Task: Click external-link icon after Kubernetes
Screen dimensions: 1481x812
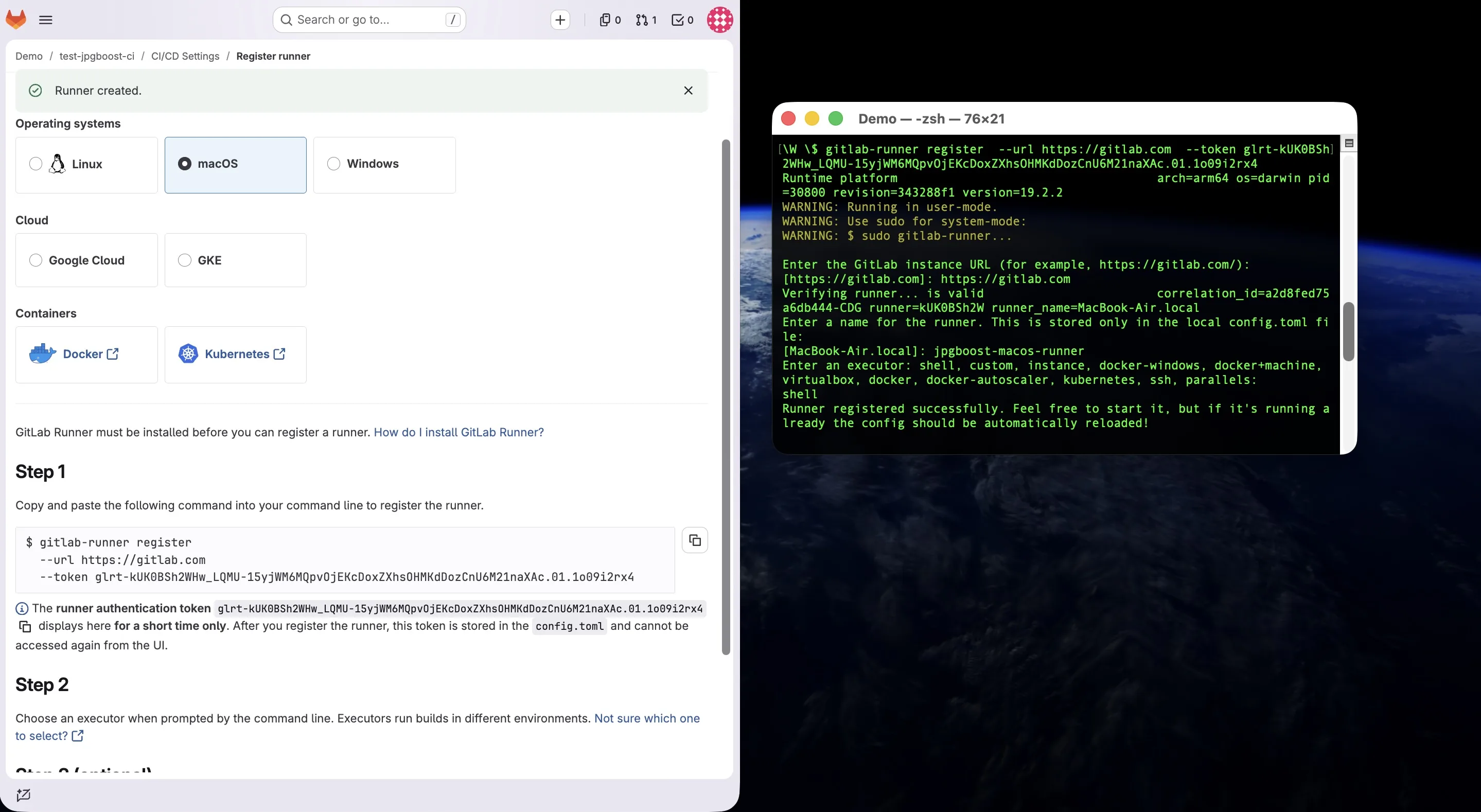Action: (279, 354)
